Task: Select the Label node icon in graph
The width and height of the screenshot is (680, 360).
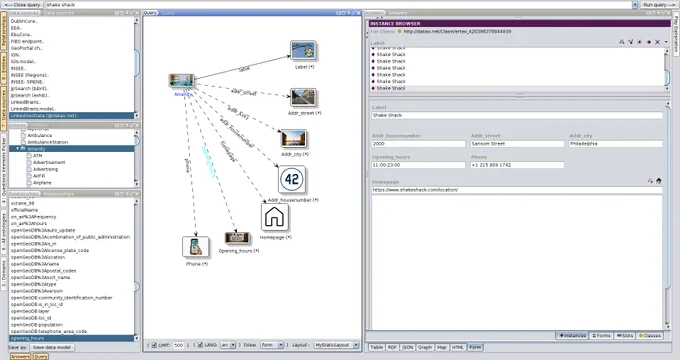Action: [x=303, y=51]
